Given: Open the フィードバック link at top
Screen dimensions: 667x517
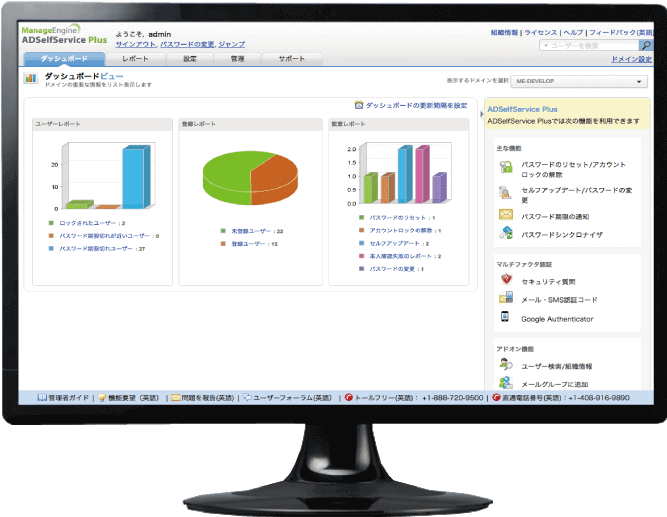Looking at the screenshot, I should coord(621,32).
